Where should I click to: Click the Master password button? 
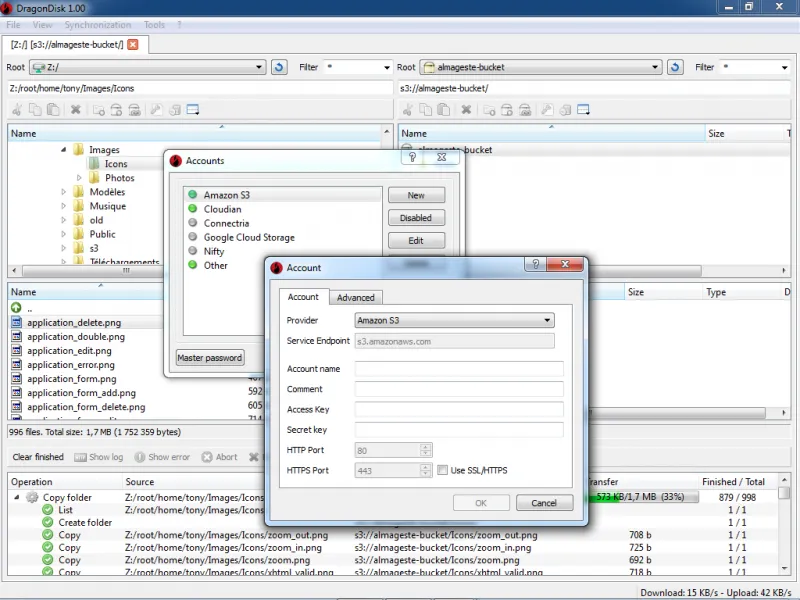210,358
